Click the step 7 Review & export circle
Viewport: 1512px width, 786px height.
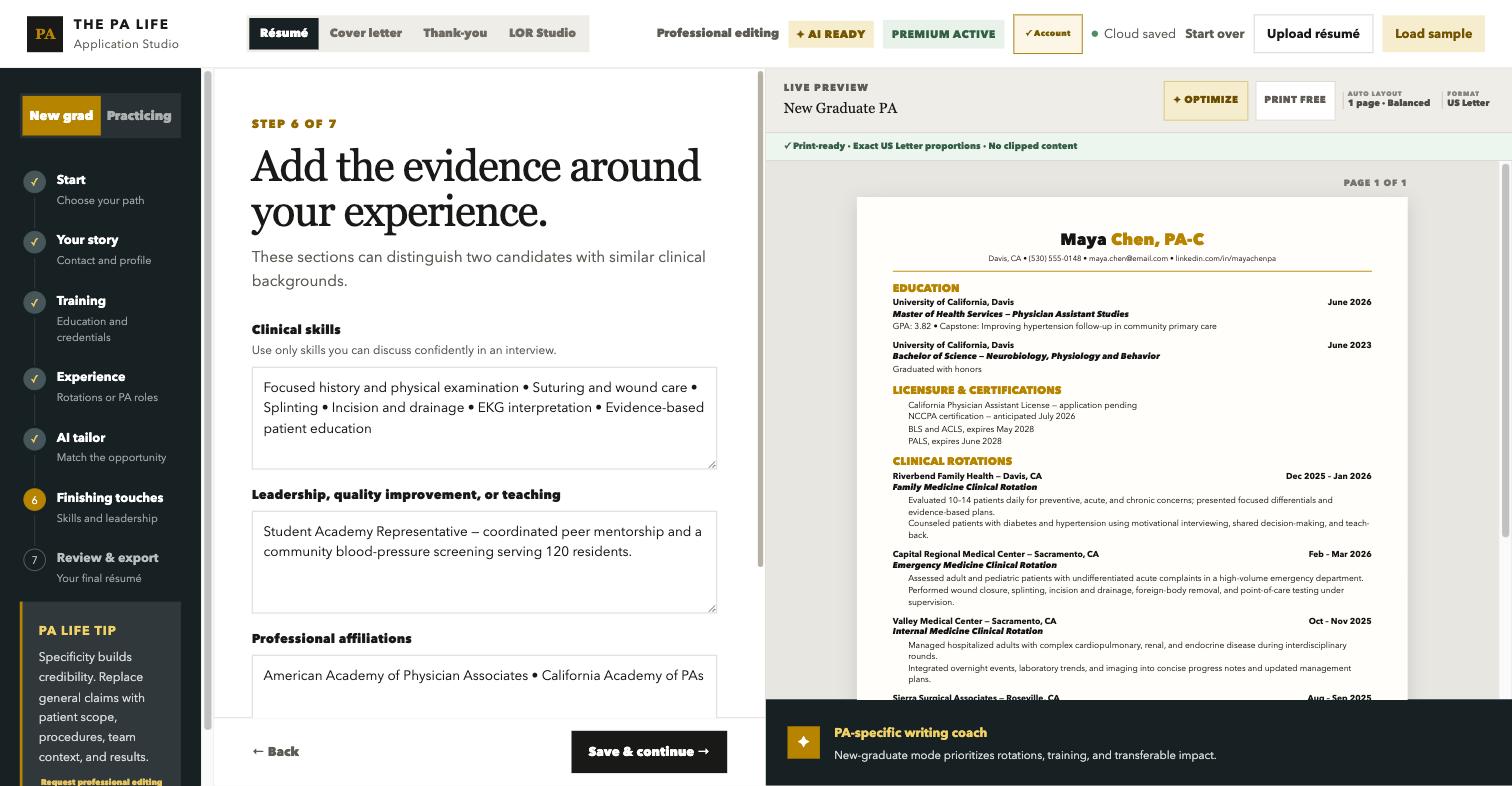34,559
